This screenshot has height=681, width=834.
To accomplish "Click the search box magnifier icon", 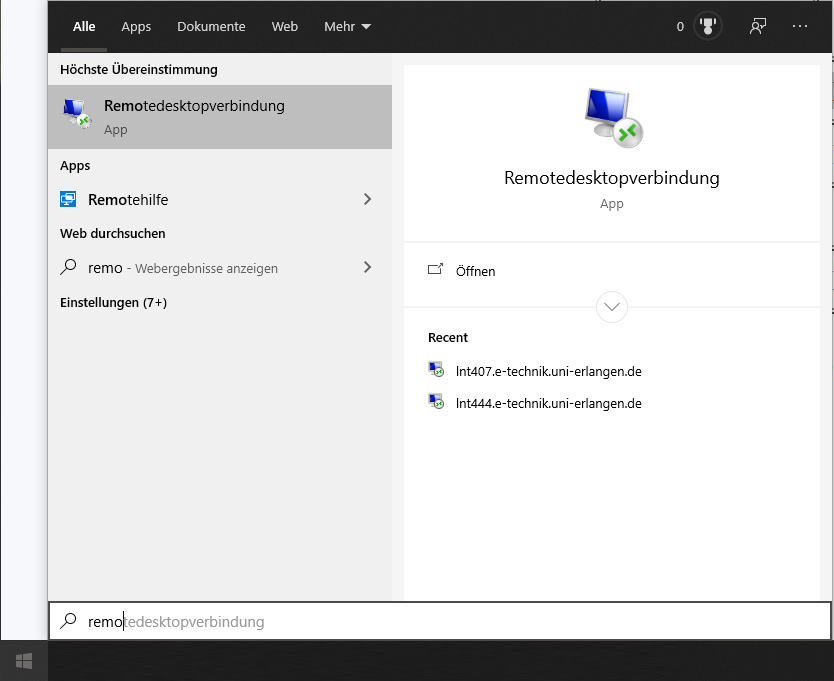I will tap(68, 620).
